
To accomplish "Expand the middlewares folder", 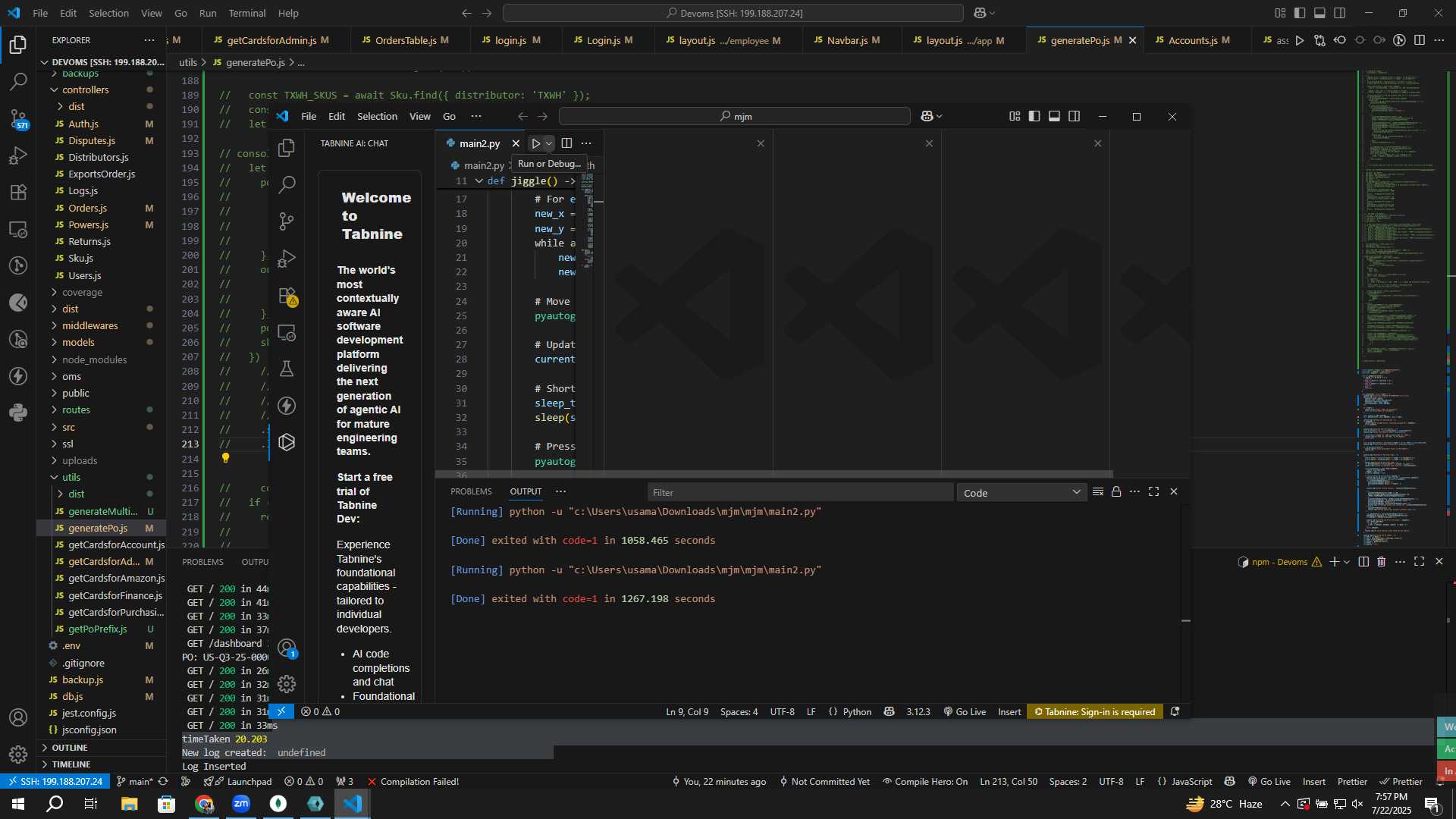I will 89,325.
